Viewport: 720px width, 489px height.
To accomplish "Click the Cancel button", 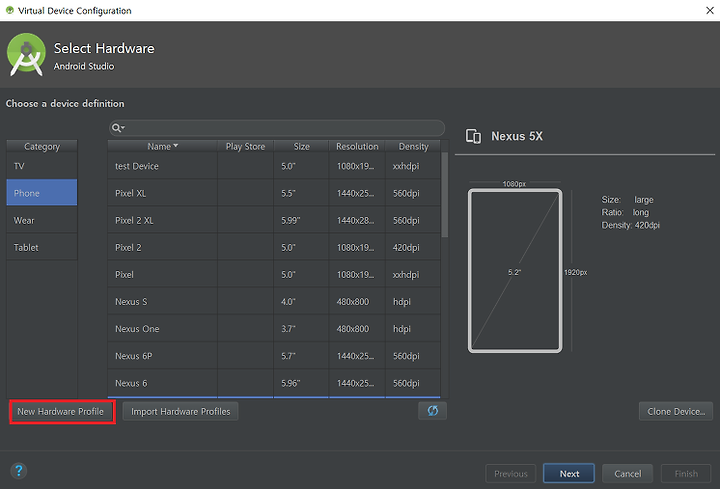I will [627, 473].
